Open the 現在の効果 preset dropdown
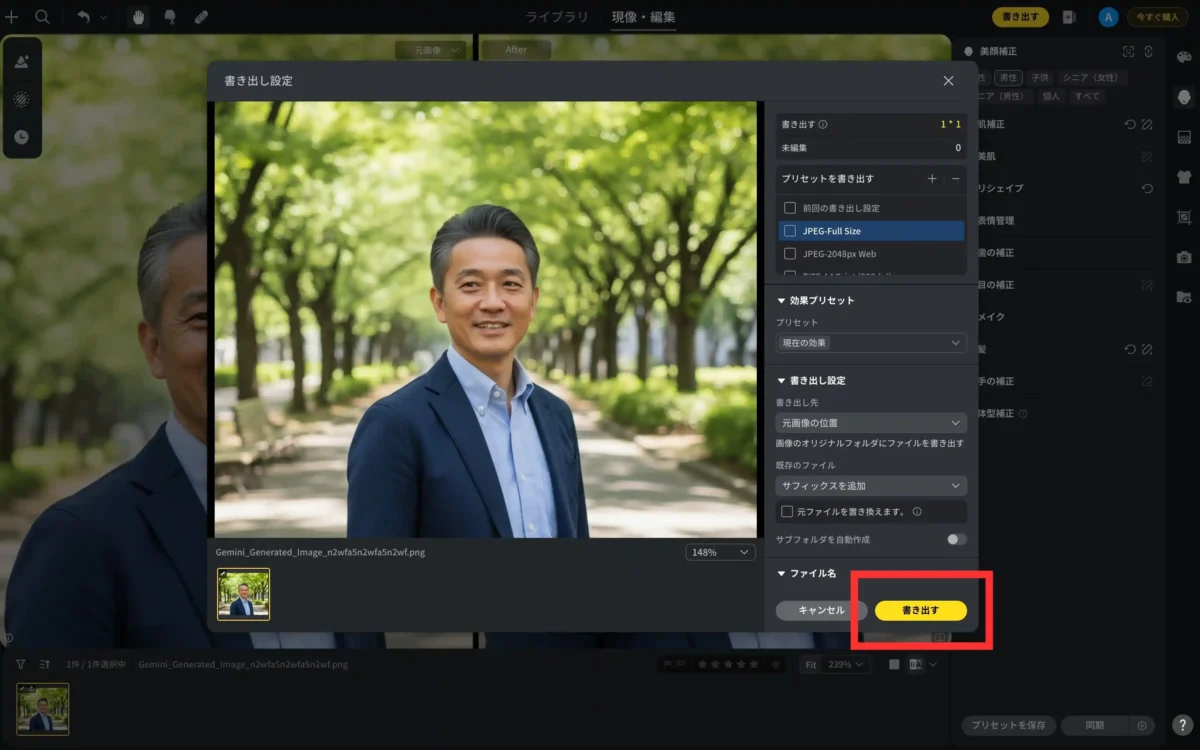1200x750 pixels. coord(871,343)
